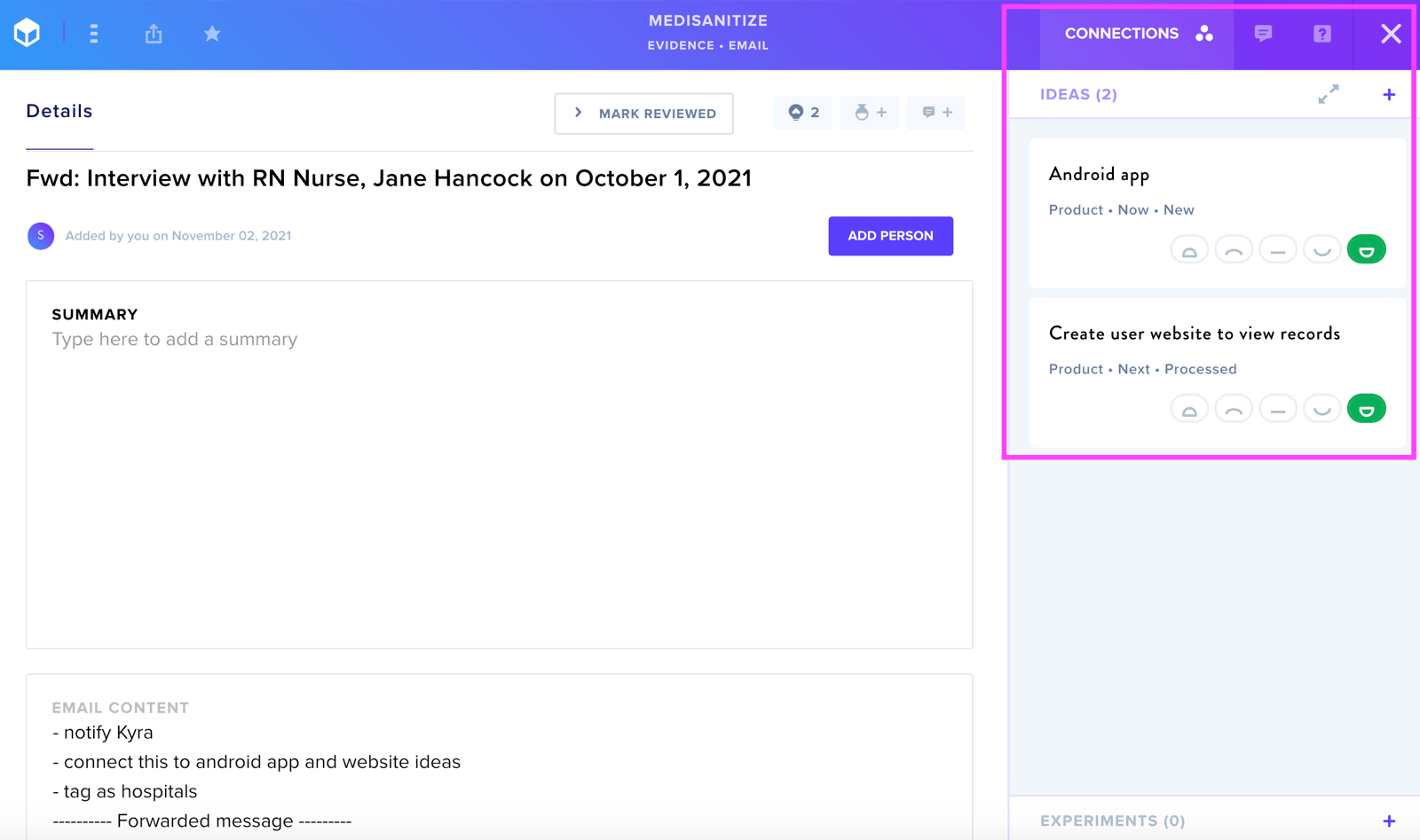
Task: Open the comments panel icon
Action: coord(1263,34)
